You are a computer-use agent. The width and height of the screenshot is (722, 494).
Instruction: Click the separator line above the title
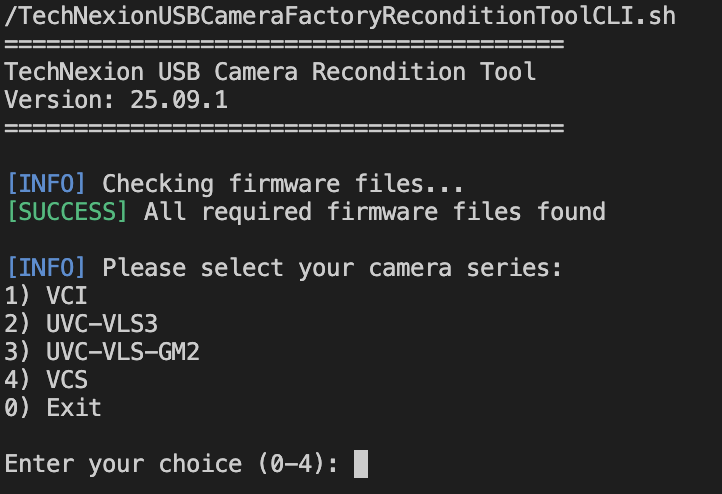(284, 45)
